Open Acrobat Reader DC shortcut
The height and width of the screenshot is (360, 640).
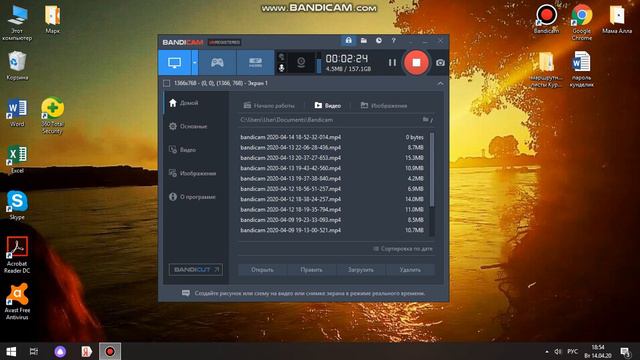click(x=17, y=255)
